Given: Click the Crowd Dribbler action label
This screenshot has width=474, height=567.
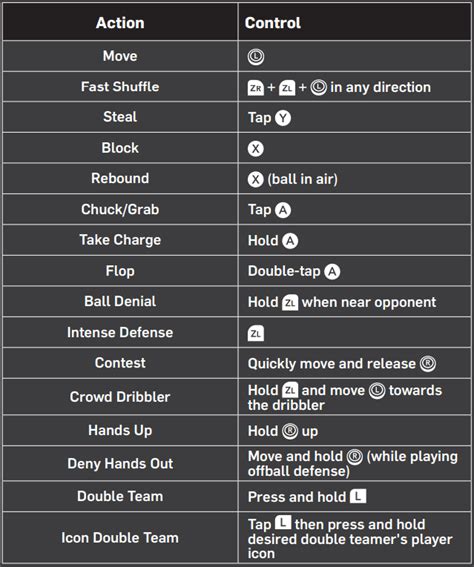Looking at the screenshot, I should tap(120, 397).
